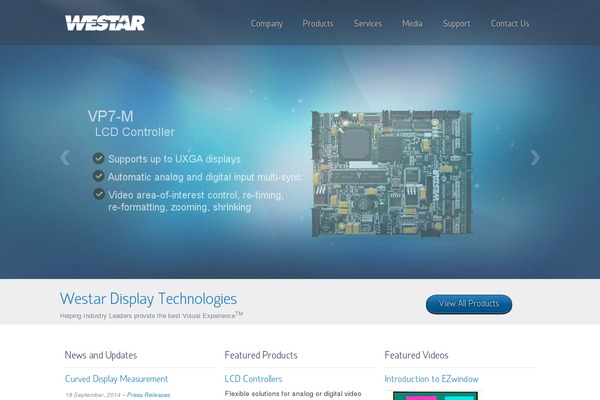Viewport: 600px width, 400px height.
Task: Open the Press Releases category link
Action: [x=148, y=395]
